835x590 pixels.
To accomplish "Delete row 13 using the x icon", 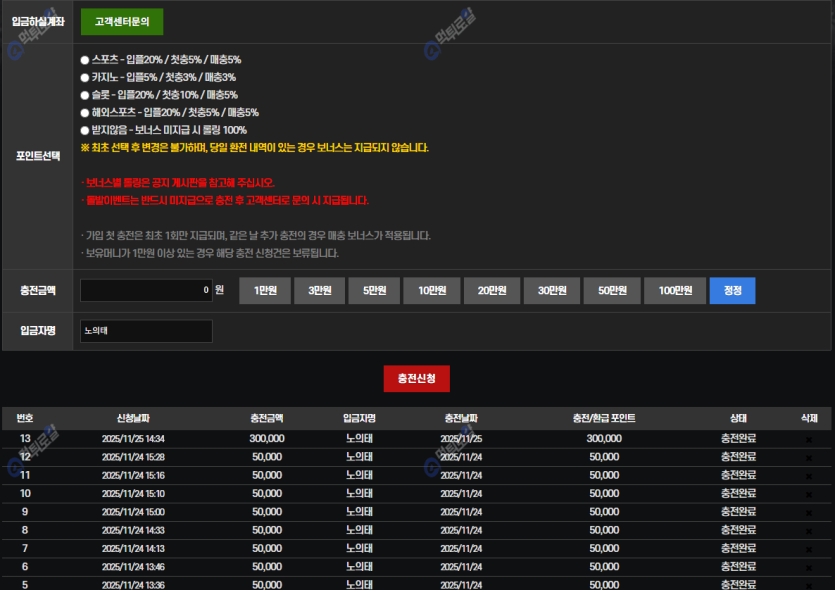I will pyautogui.click(x=809, y=439).
